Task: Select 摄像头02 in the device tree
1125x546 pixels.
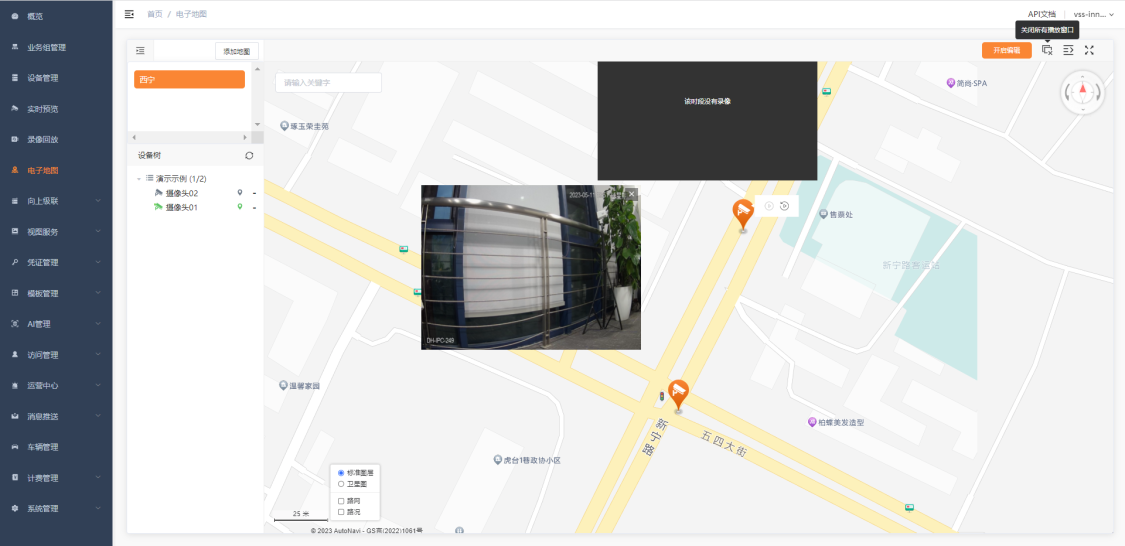Action: click(182, 193)
